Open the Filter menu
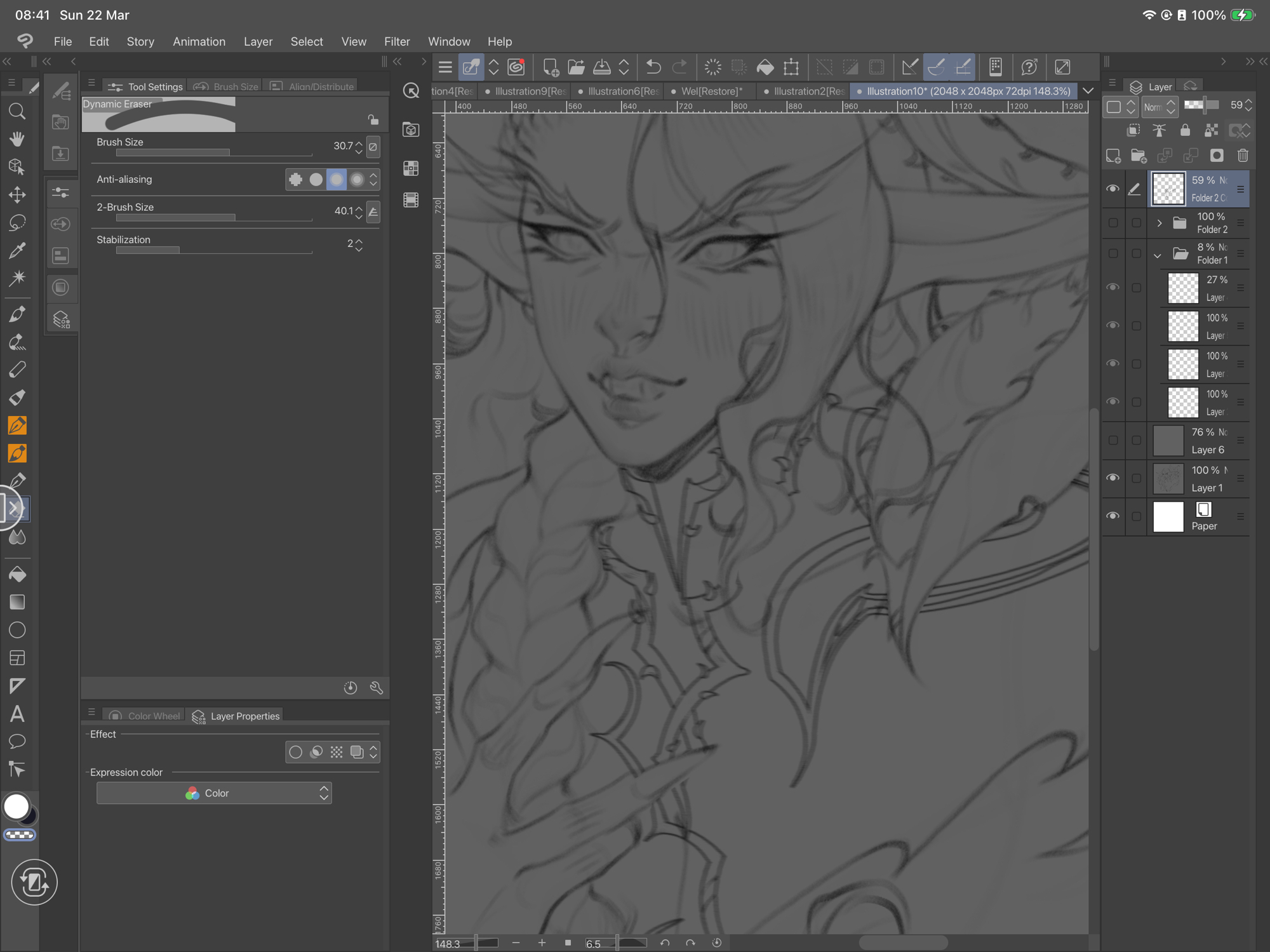The image size is (1270, 952). (x=397, y=41)
